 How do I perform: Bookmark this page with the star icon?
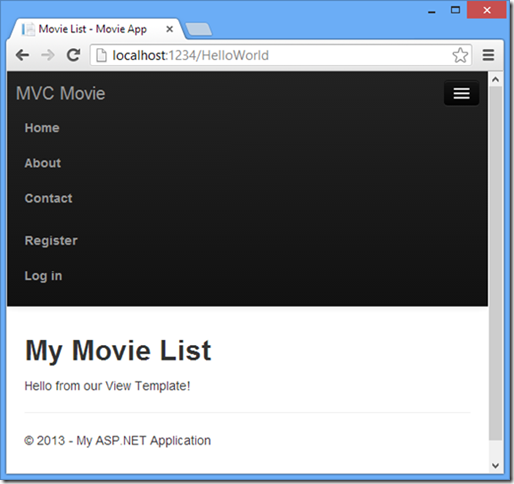(460, 55)
